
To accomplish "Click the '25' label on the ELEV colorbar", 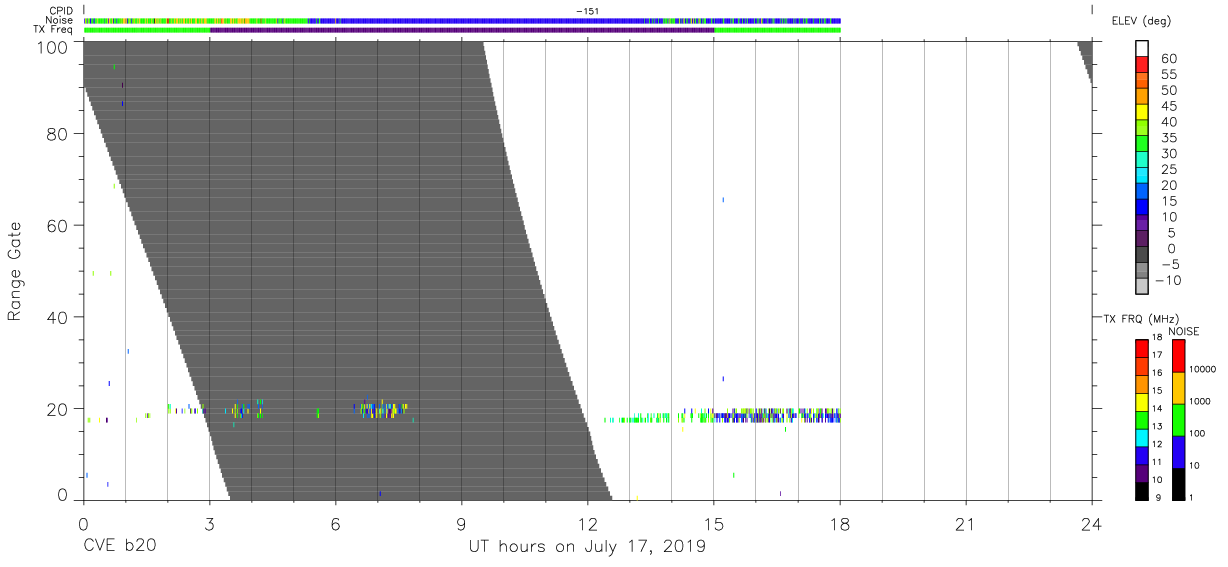I will 1167,170.
